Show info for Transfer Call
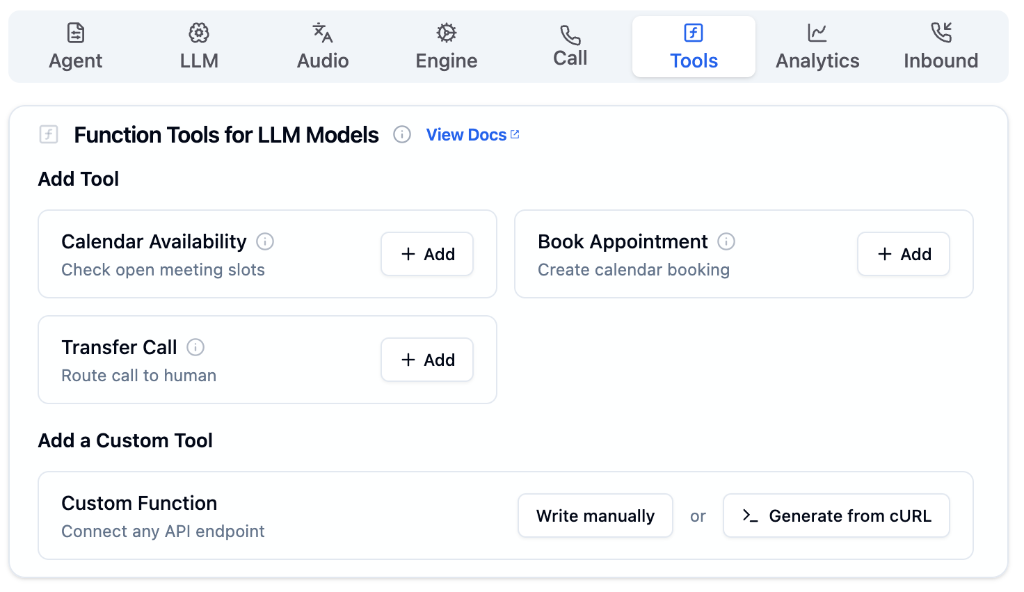This screenshot has width=1024, height=592. [195, 347]
